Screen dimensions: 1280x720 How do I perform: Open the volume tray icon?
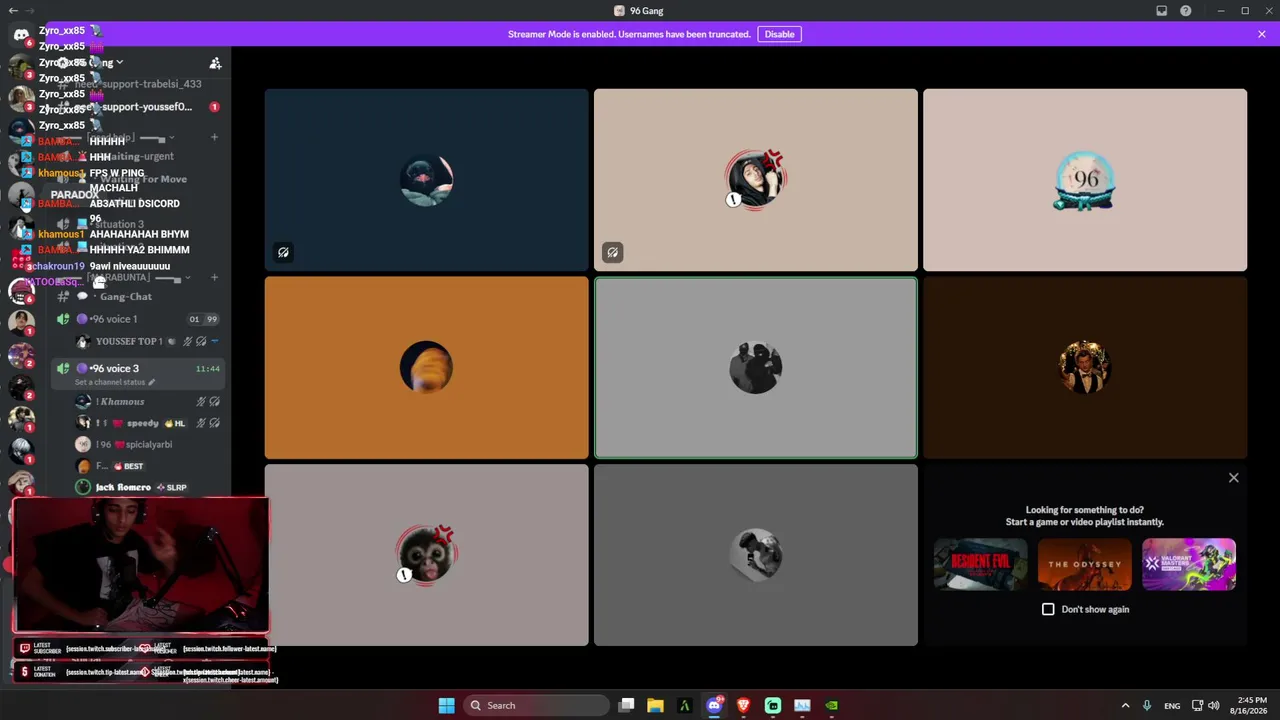click(1214, 705)
